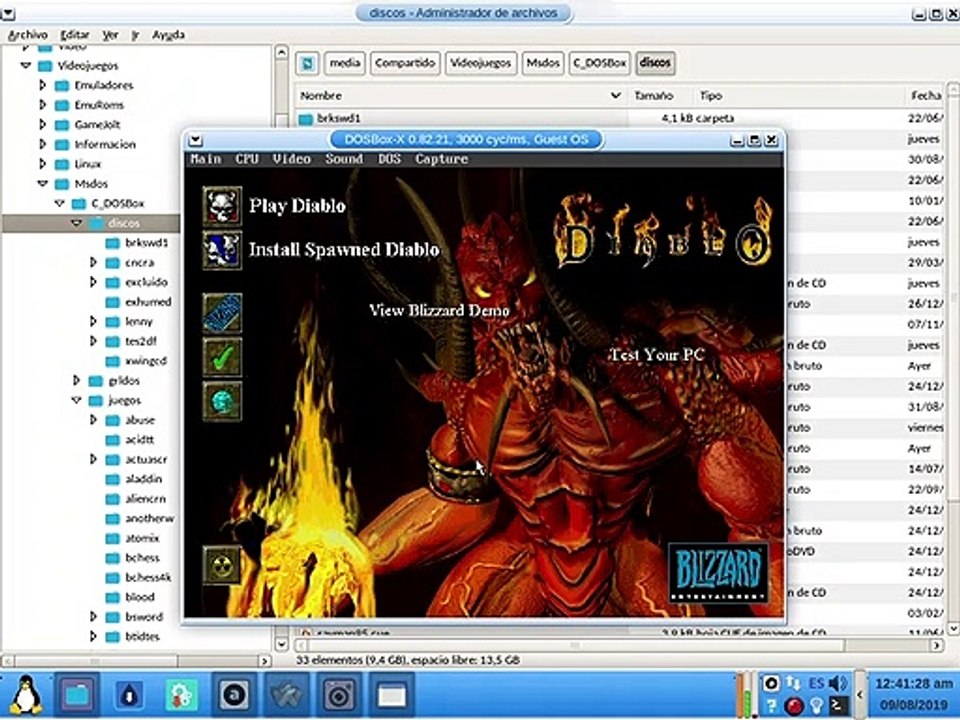Viewport: 960px width, 720px height.
Task: Click the skull Play Diablo icon
Action: tap(222, 206)
